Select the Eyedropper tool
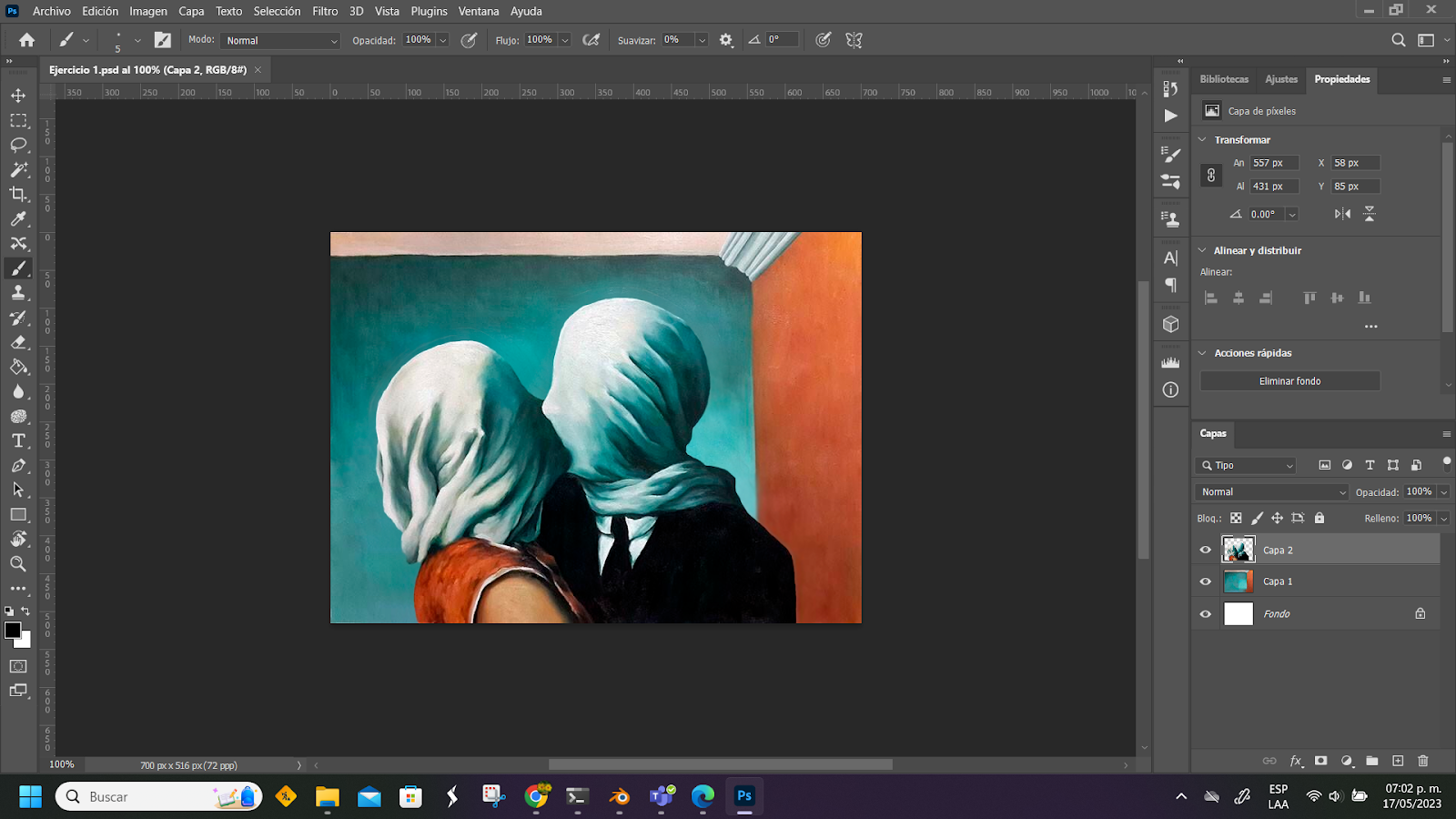This screenshot has height=819, width=1456. coord(18,218)
